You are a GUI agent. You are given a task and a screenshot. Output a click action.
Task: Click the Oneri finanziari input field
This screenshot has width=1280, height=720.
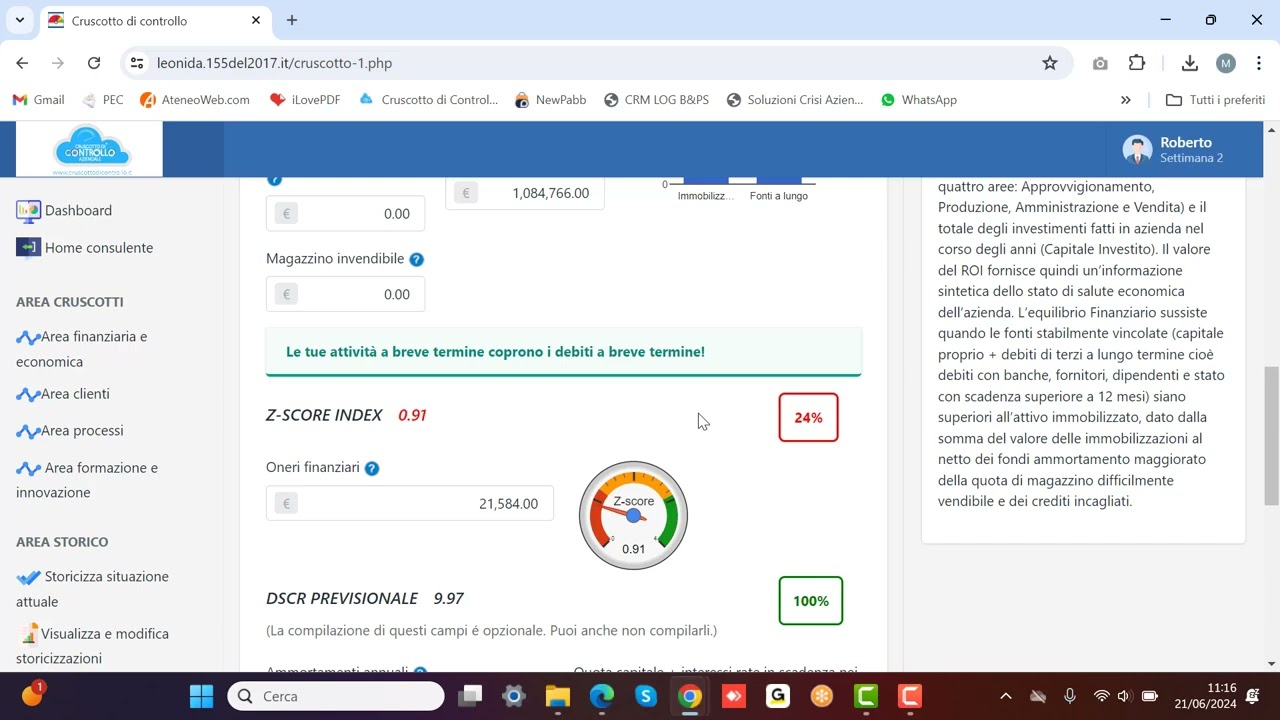420,504
